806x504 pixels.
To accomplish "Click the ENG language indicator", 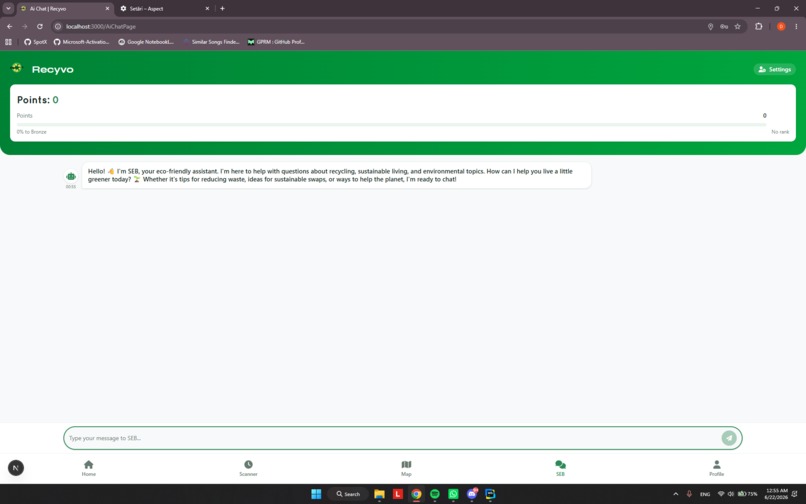I will (x=705, y=494).
